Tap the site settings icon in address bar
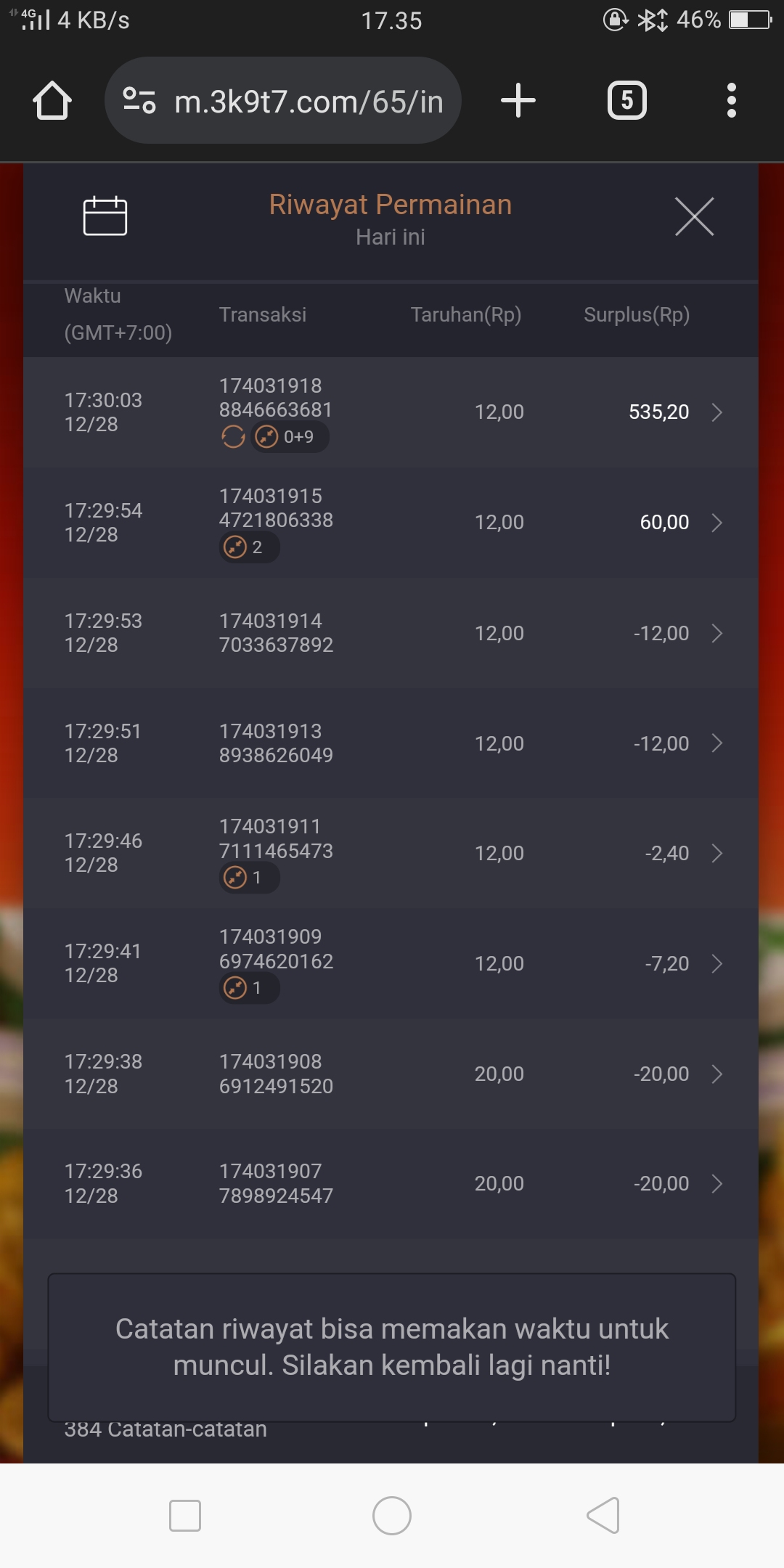 point(139,100)
